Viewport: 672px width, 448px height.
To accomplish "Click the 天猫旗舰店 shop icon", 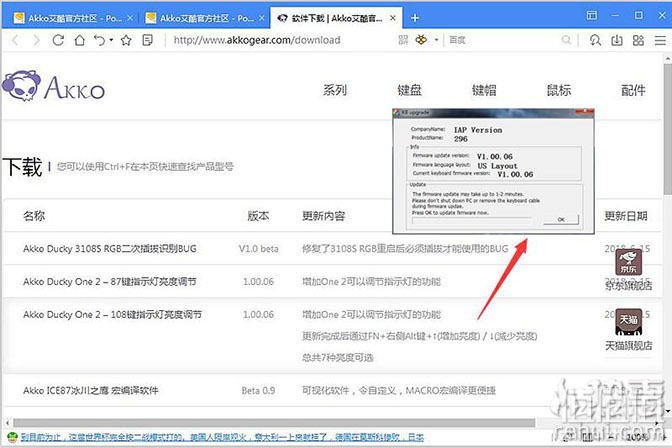I will [628, 322].
